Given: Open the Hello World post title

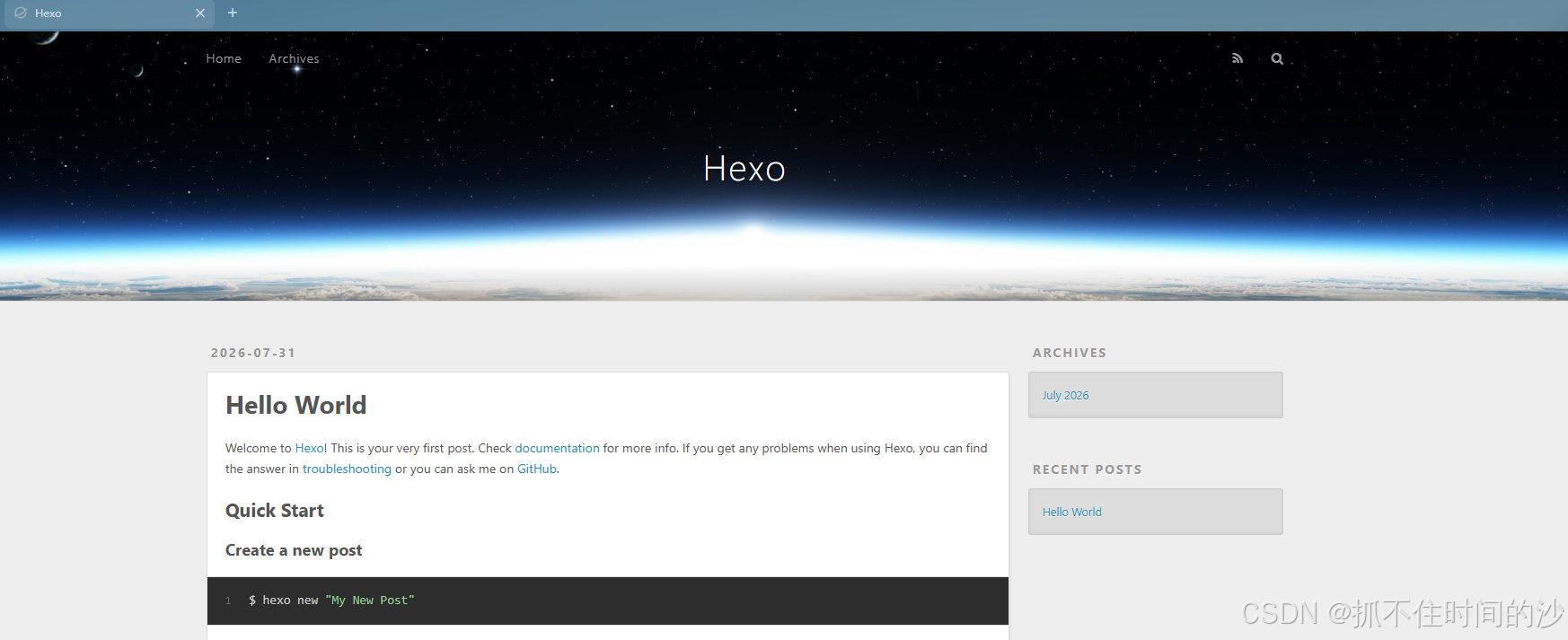Looking at the screenshot, I should click(x=296, y=405).
